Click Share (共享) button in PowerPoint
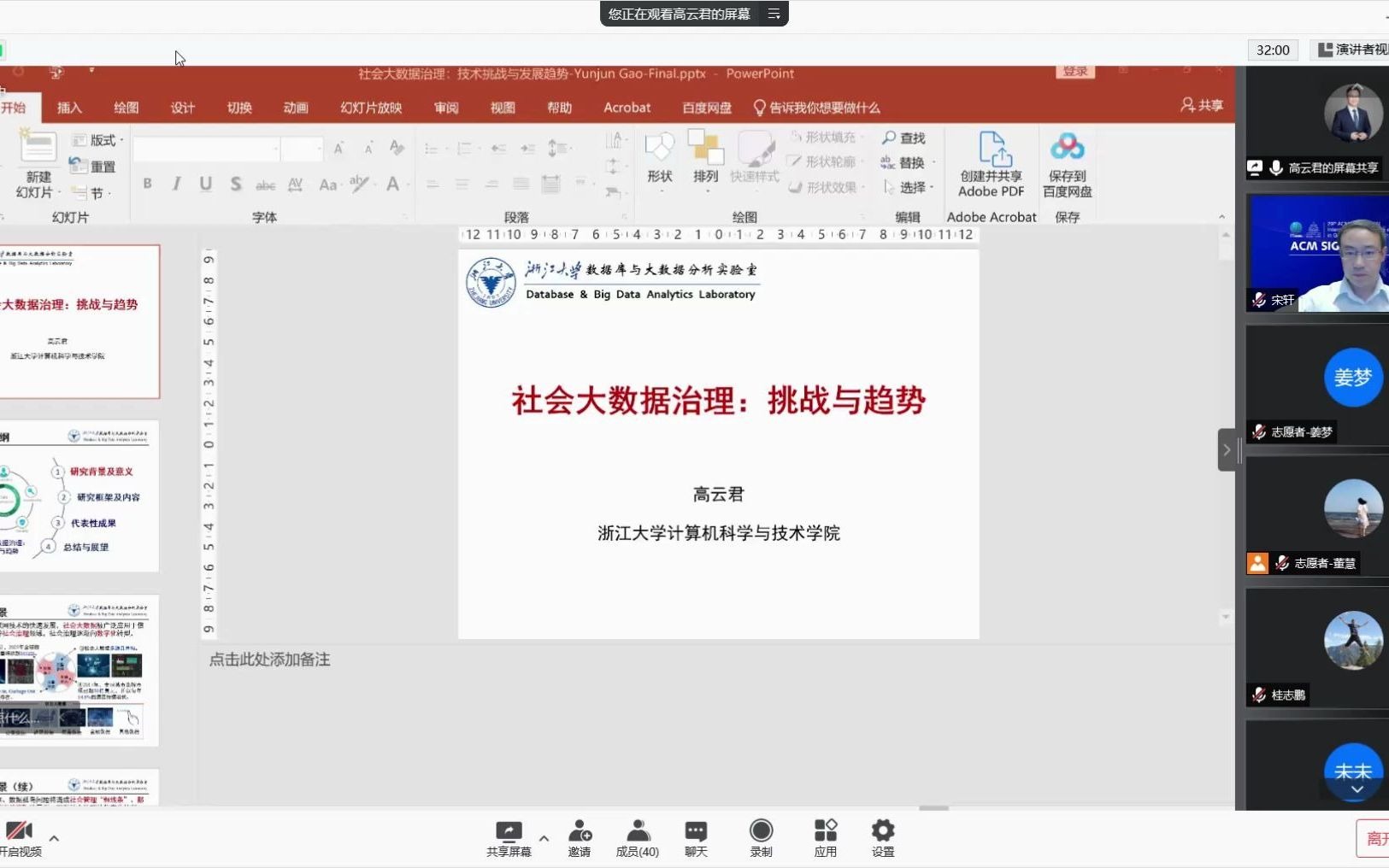Image resolution: width=1389 pixels, height=868 pixels. coord(1202,105)
